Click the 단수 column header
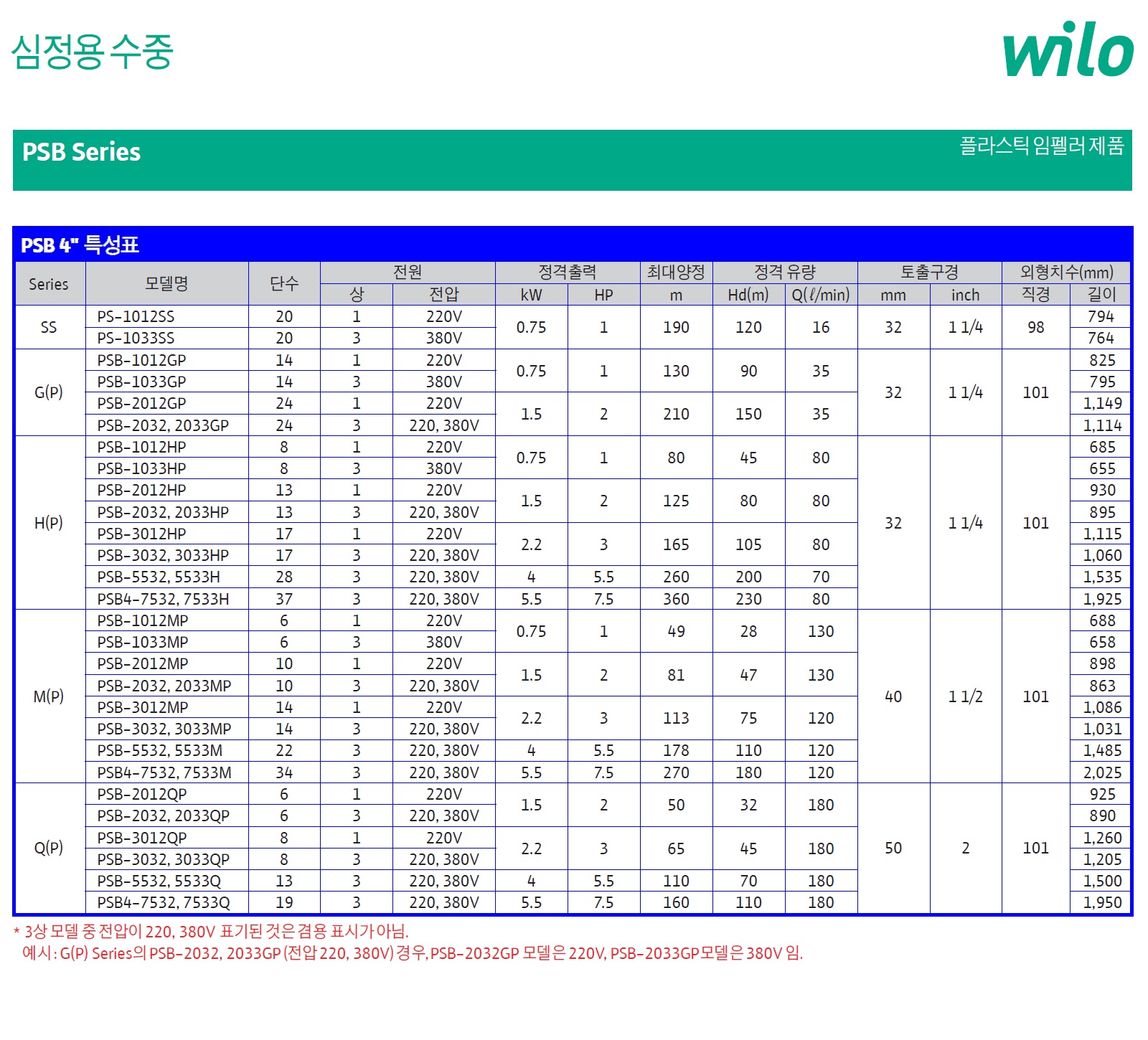The width and height of the screenshot is (1148, 1040). (x=284, y=284)
